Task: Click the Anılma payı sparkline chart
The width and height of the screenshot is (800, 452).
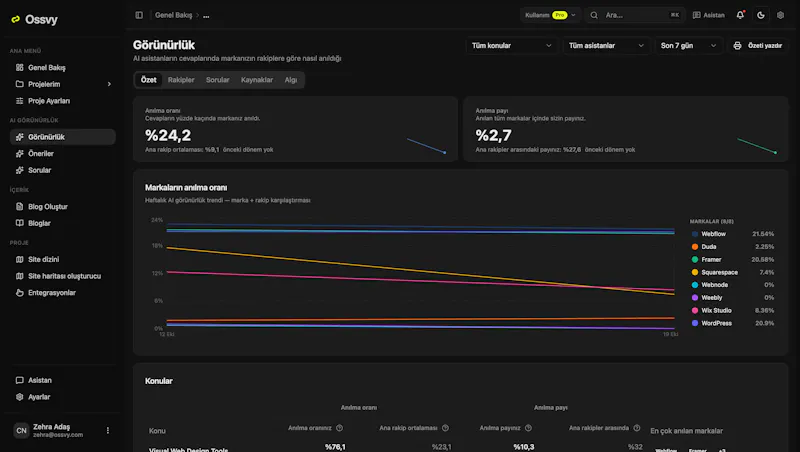Action: tap(757, 145)
